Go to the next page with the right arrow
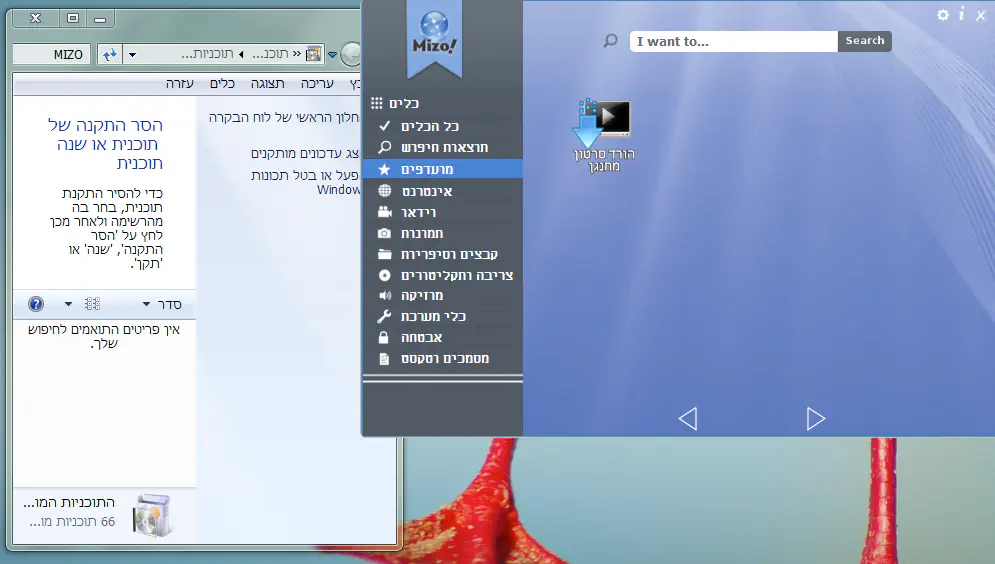This screenshot has height=564, width=995. (816, 418)
